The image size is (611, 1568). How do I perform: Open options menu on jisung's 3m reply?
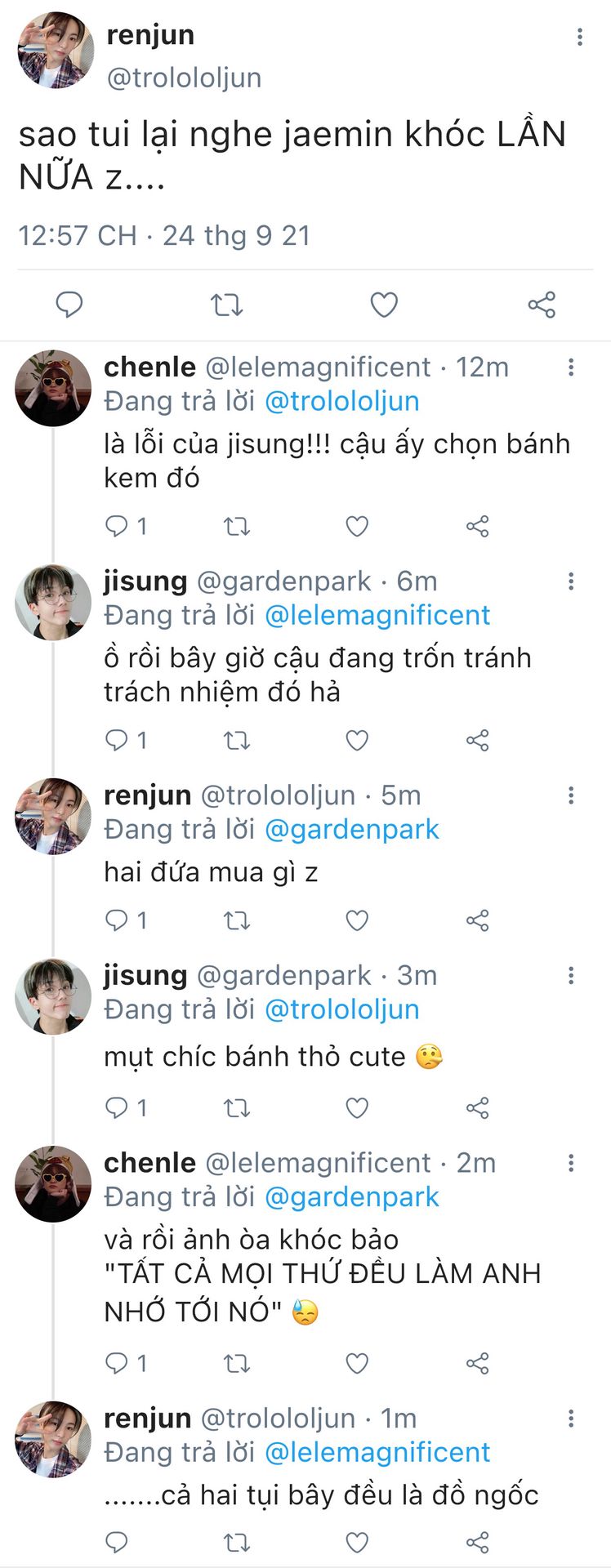click(571, 976)
